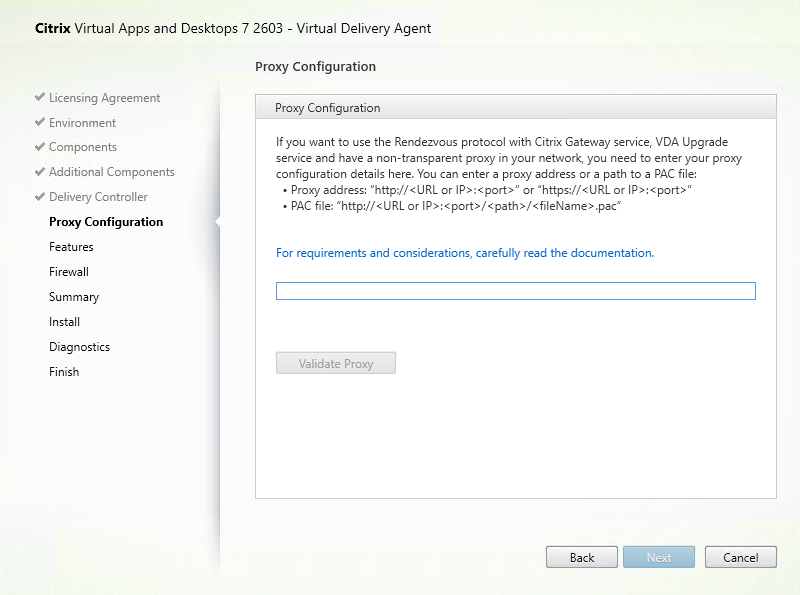Go to the Environment step

[x=82, y=123]
